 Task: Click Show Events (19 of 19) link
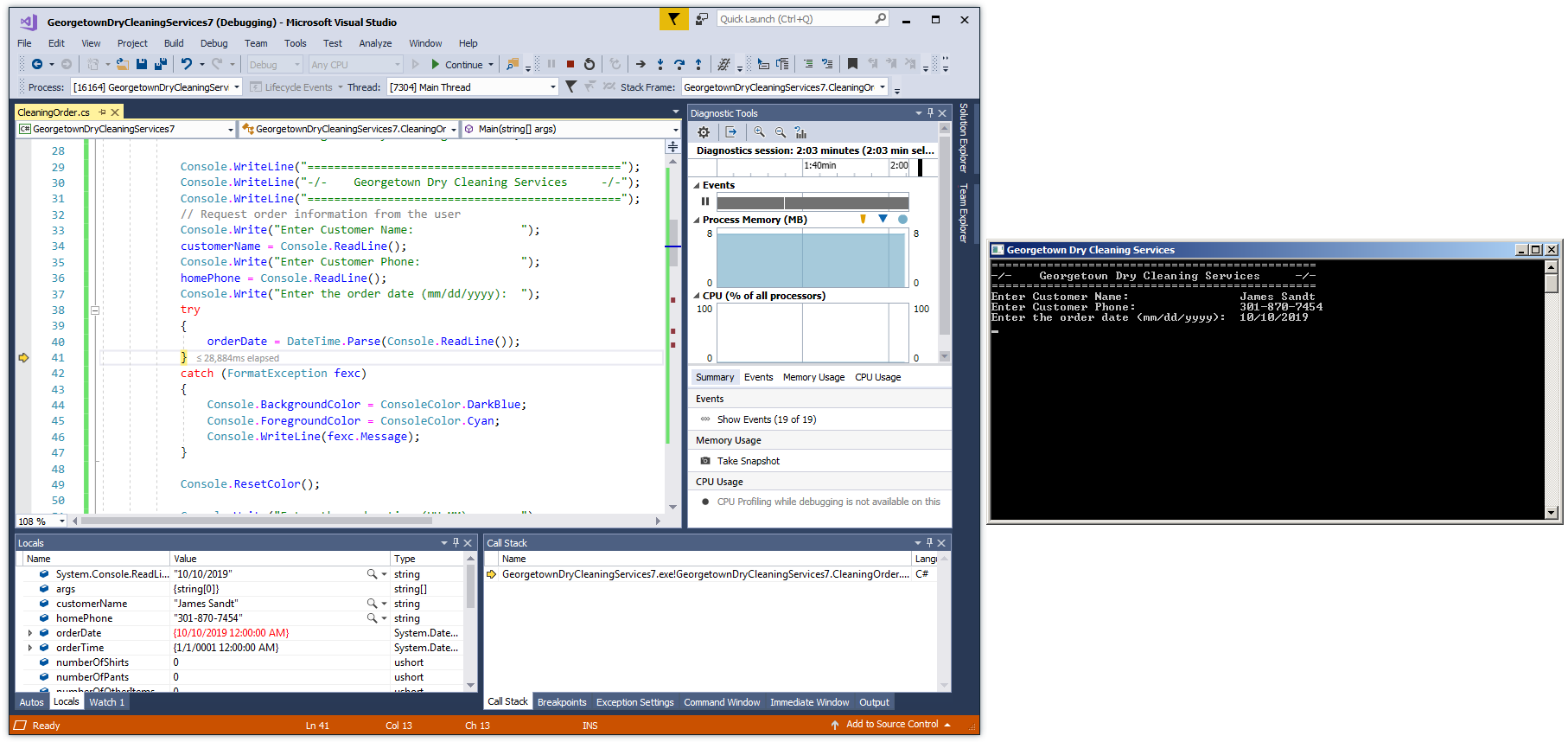coord(767,419)
